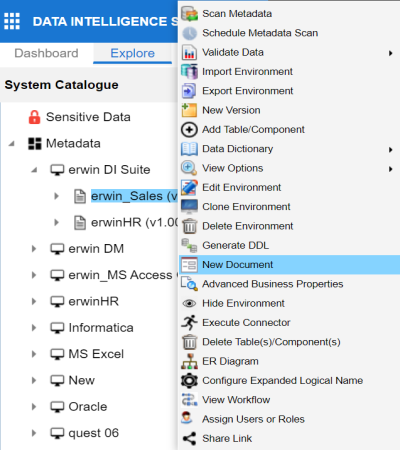Screen dimensions: 400x450
Task: Select New Document from context menu
Action: tap(289, 265)
